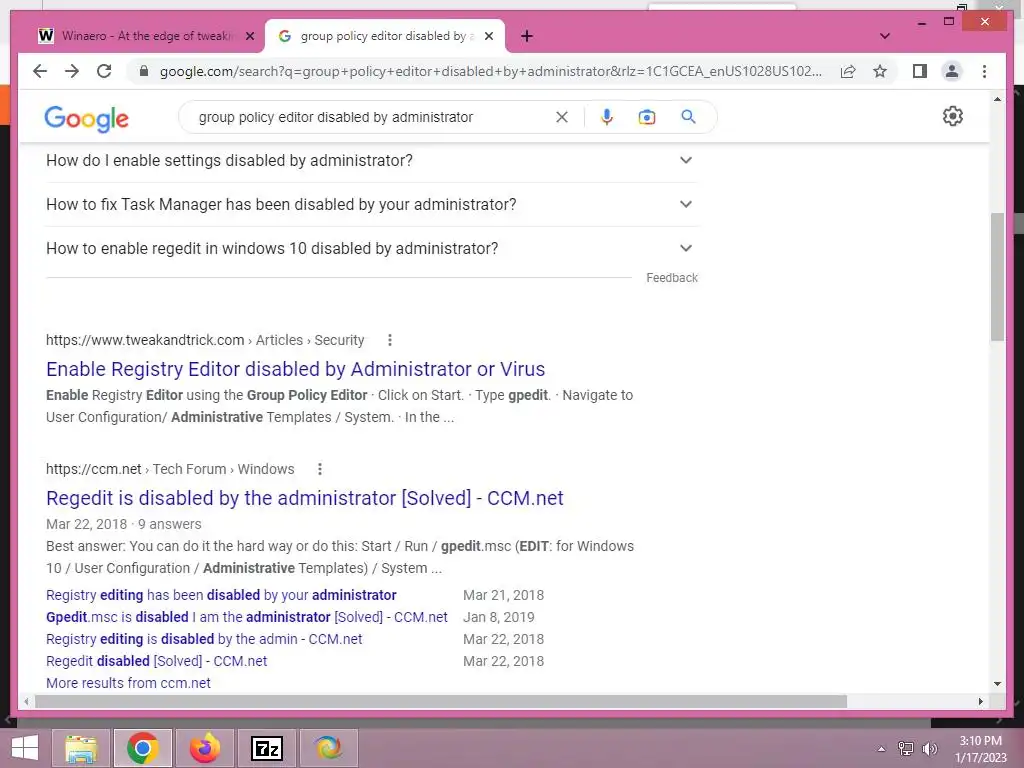The height and width of the screenshot is (768, 1024).
Task: Start voice search with microphone
Action: tap(607, 117)
